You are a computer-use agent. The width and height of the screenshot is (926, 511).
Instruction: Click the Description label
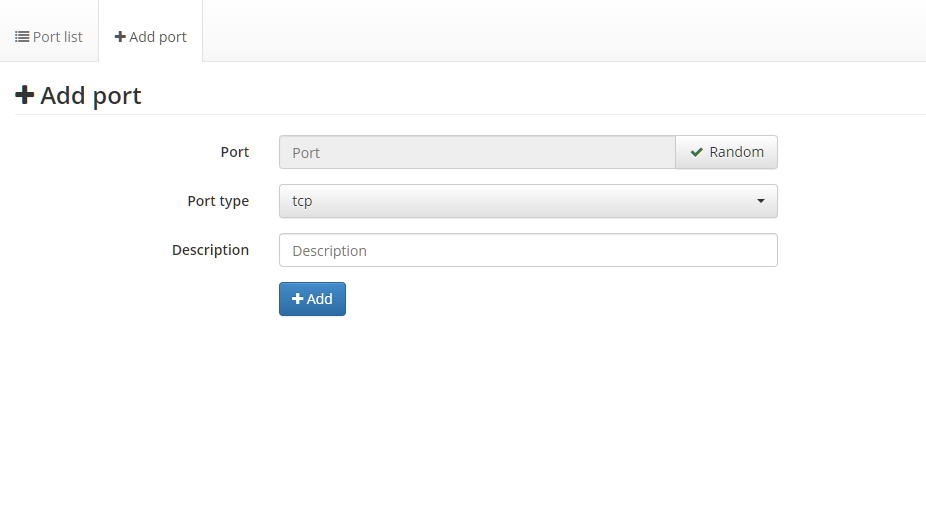click(x=210, y=250)
